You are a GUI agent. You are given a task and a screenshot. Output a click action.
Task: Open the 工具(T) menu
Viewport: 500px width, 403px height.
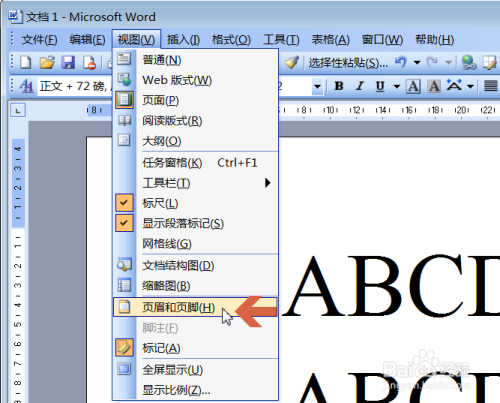coord(281,40)
